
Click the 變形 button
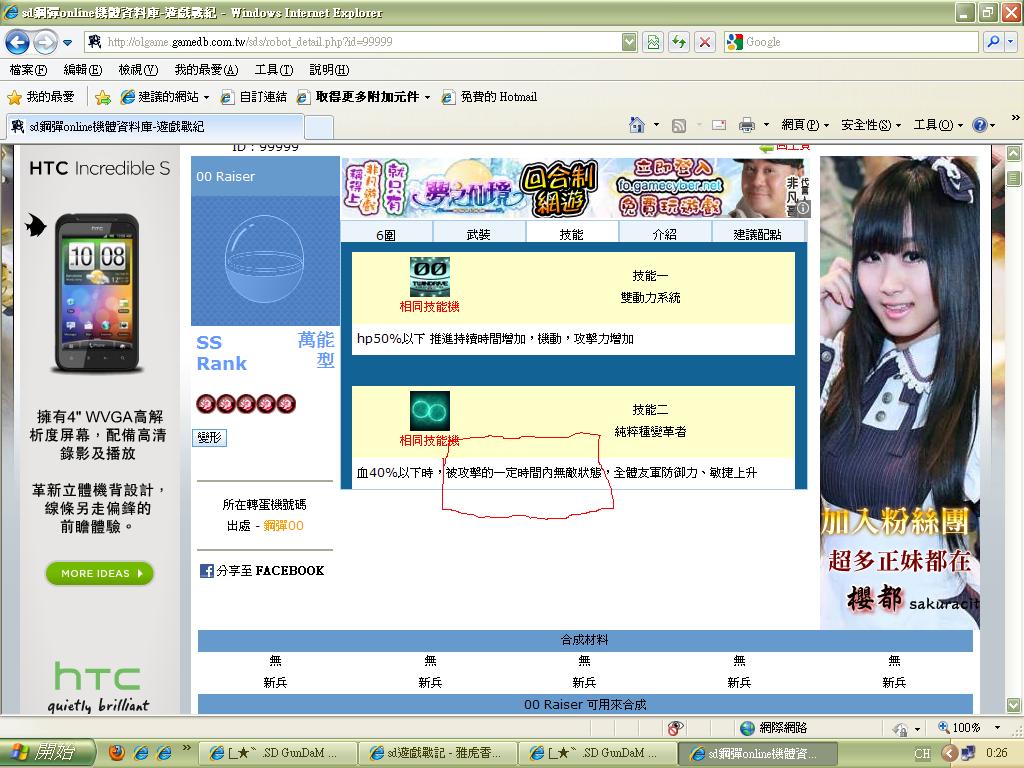(210, 438)
